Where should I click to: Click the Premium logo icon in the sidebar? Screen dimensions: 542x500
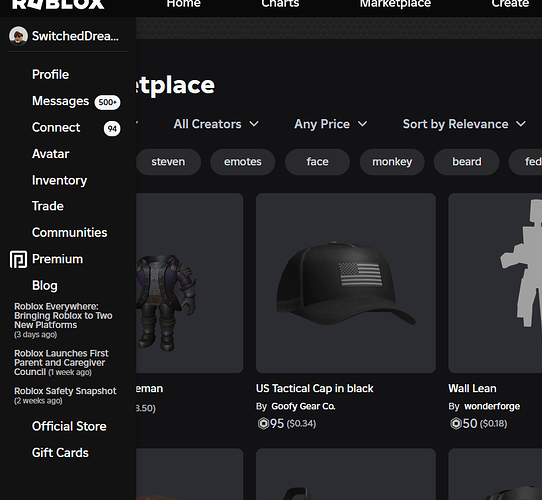tap(18, 259)
